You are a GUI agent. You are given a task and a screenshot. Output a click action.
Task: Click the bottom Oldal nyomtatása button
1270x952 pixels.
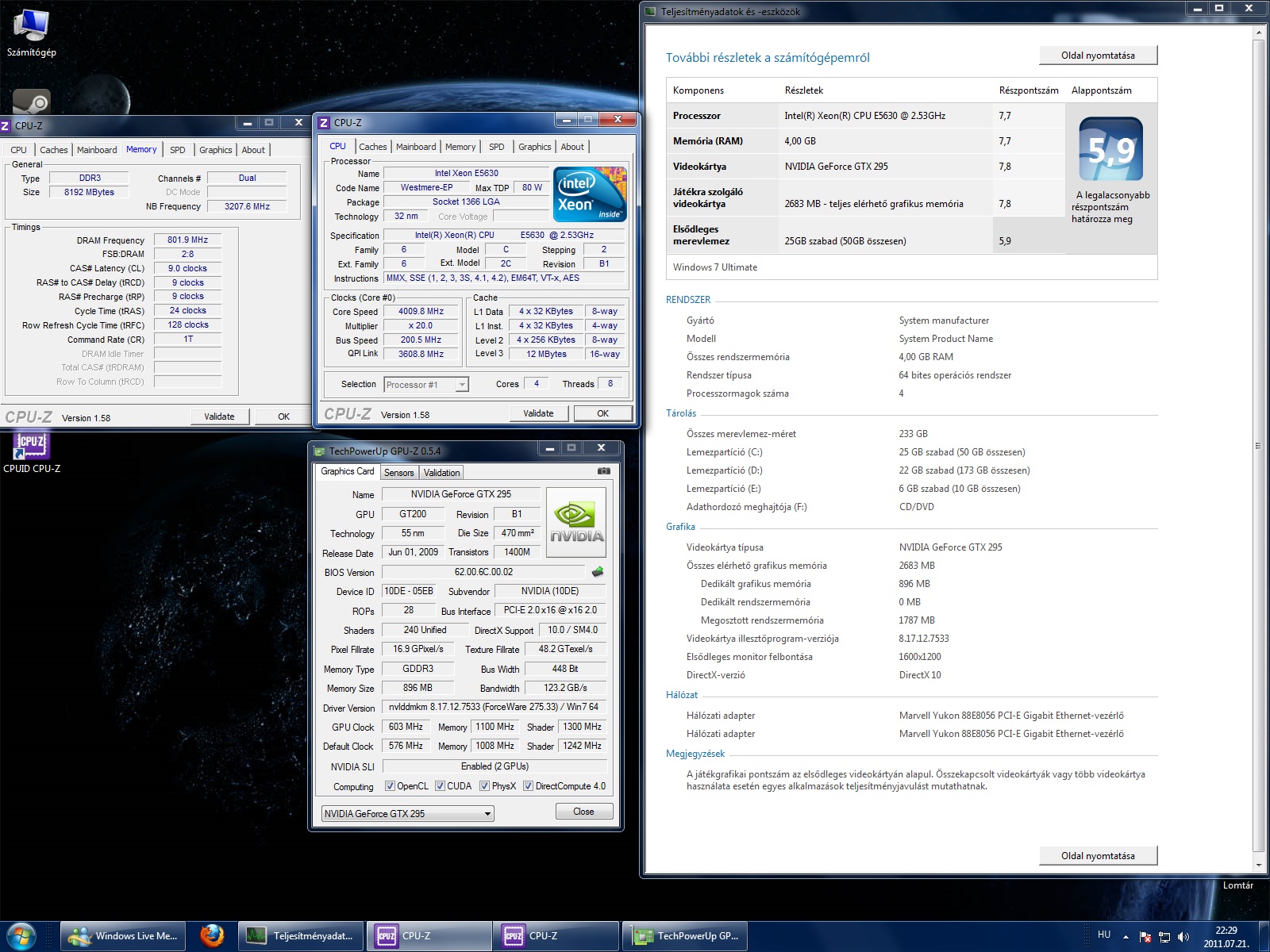click(1098, 856)
